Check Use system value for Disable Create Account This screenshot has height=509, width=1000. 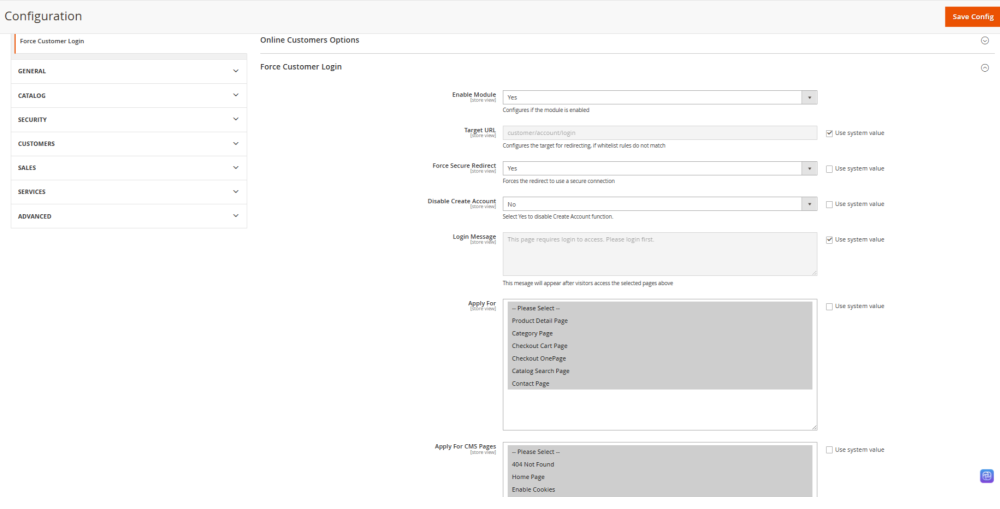(829, 205)
